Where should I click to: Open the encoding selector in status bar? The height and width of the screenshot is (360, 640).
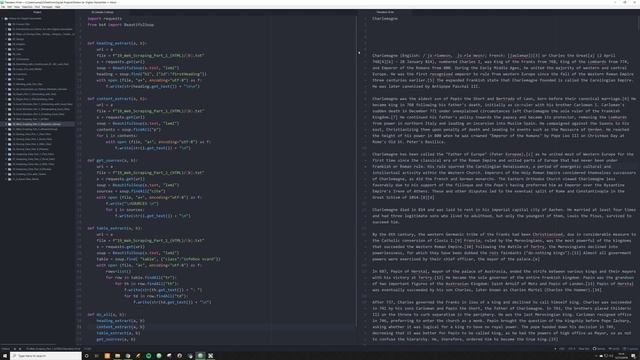[572, 349]
